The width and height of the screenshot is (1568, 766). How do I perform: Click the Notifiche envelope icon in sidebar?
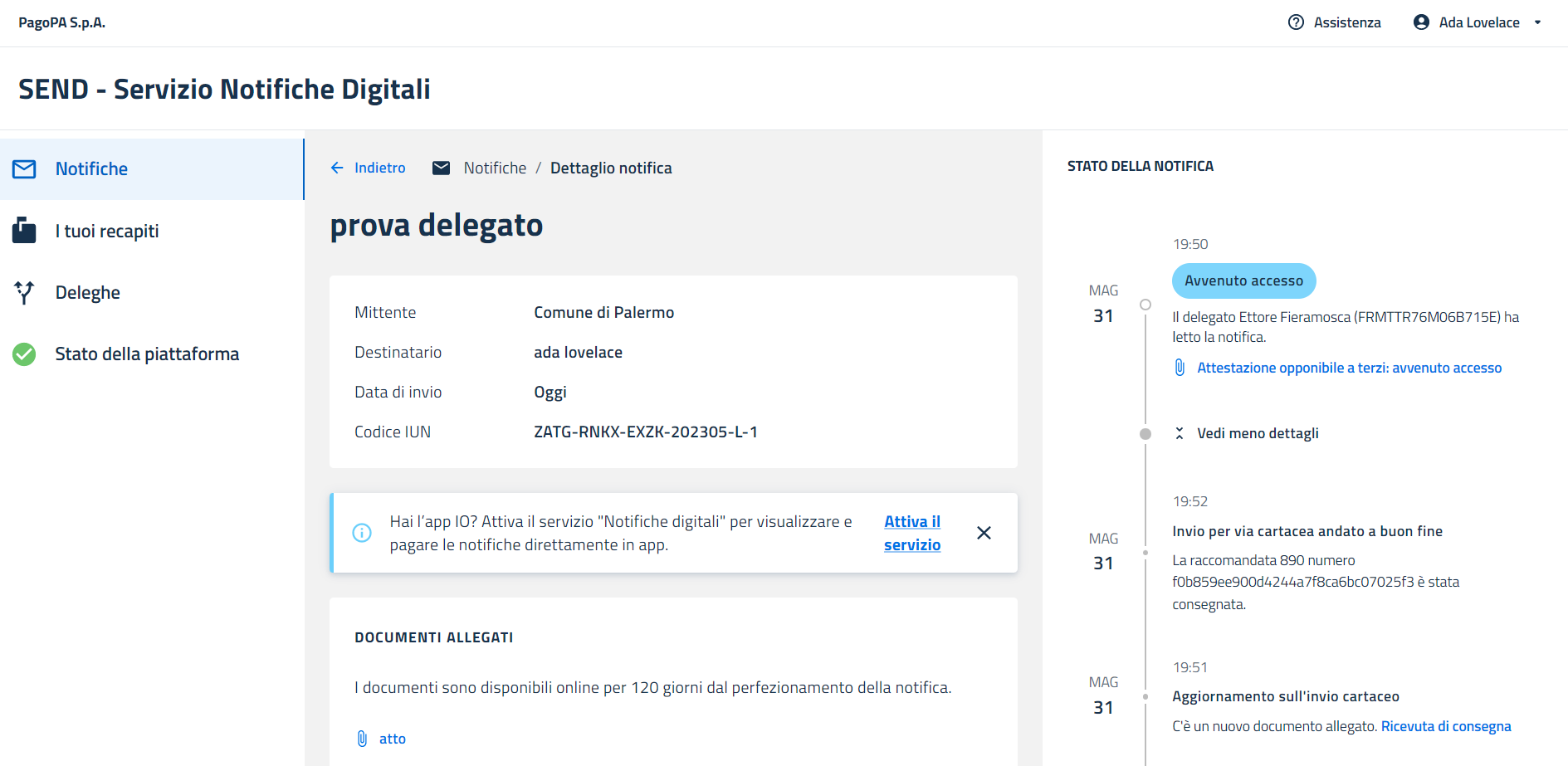click(24, 169)
